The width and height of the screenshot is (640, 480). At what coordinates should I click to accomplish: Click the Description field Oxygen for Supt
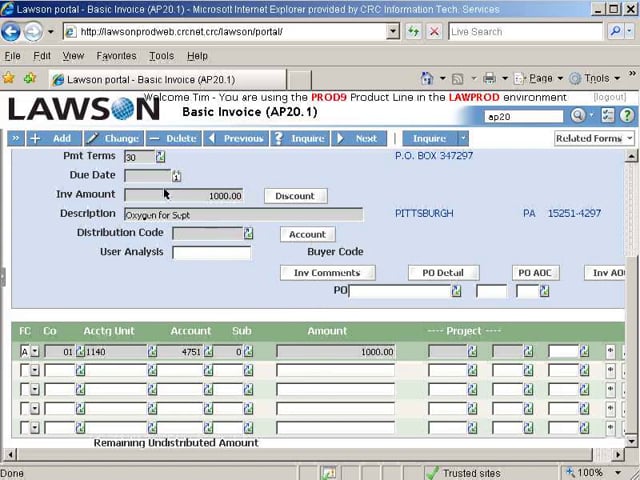pos(244,215)
